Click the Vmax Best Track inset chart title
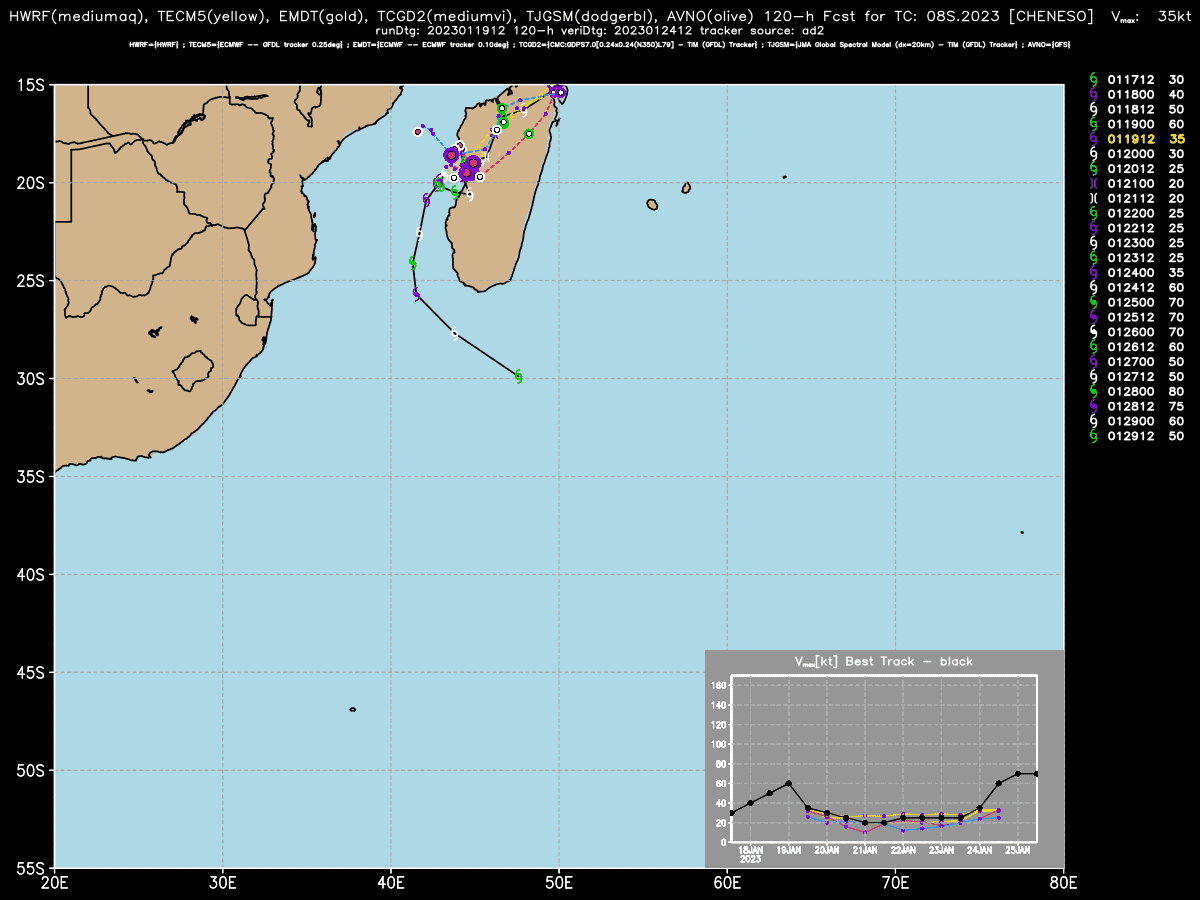Image resolution: width=1200 pixels, height=900 pixels. coord(884,661)
